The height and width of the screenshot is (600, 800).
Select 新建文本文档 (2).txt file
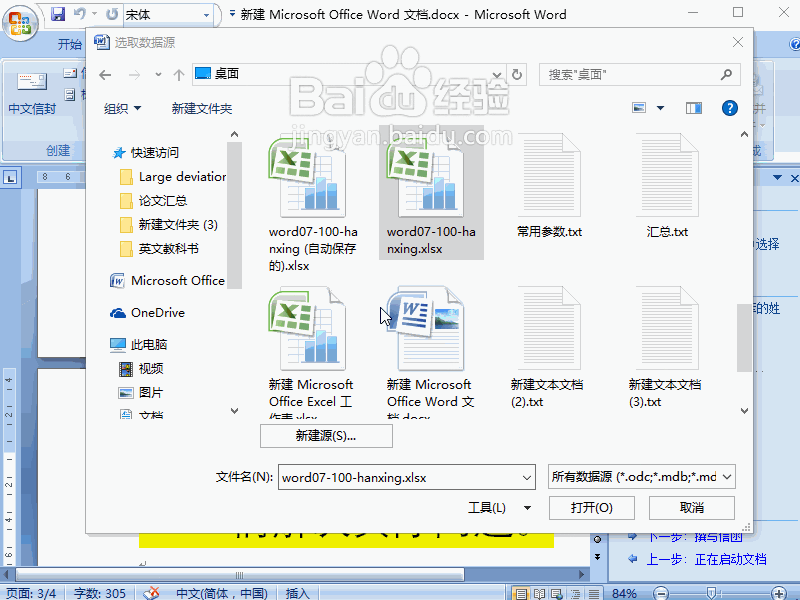(x=547, y=348)
